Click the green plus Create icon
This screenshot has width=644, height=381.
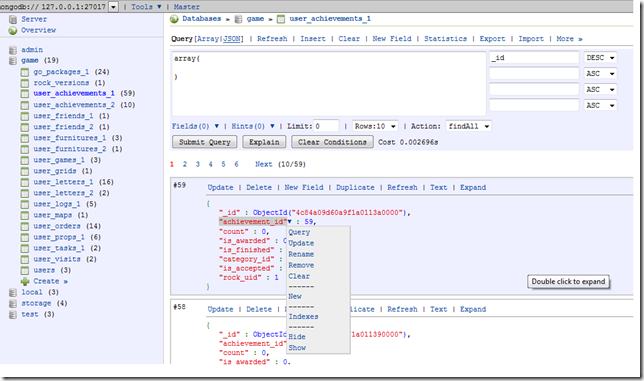(25, 282)
